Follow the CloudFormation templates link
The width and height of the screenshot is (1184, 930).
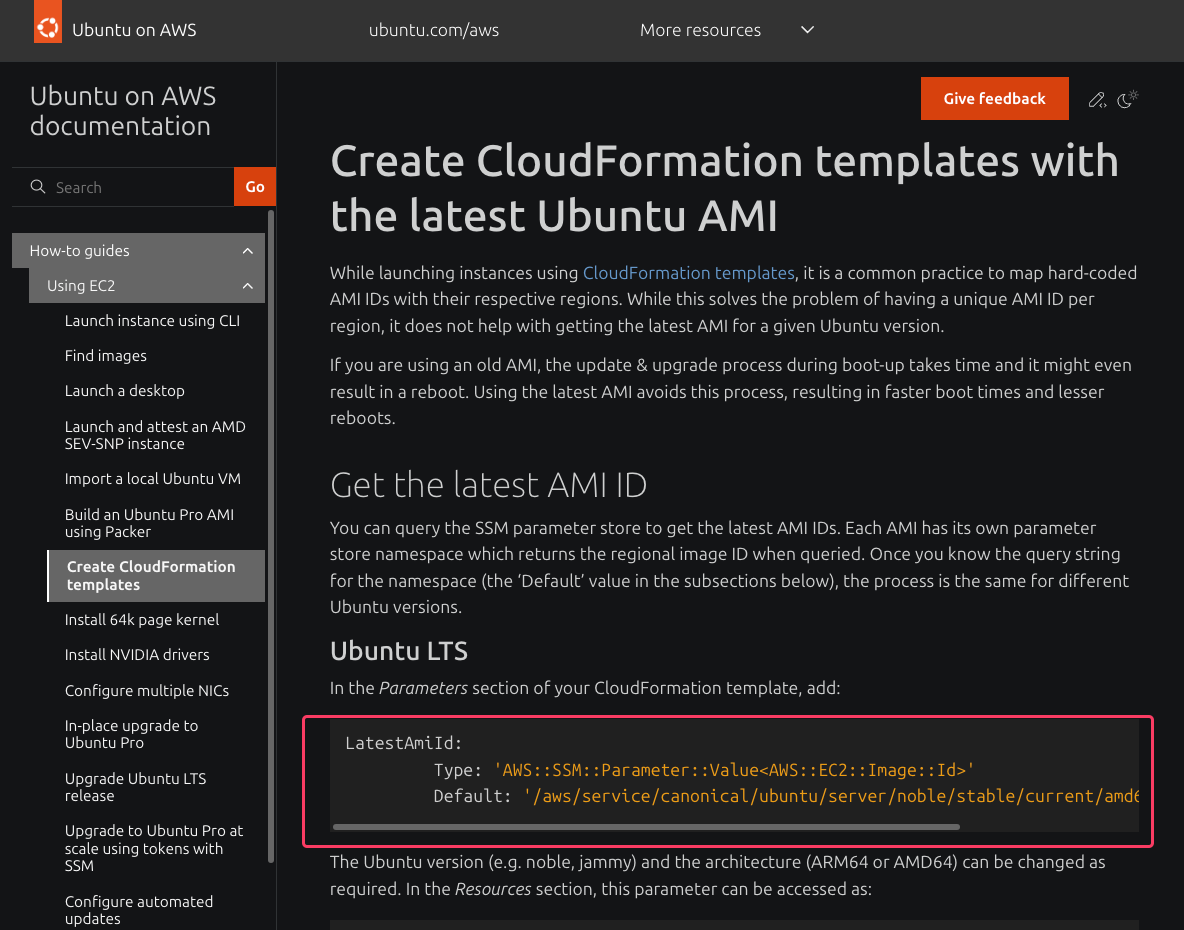click(688, 273)
